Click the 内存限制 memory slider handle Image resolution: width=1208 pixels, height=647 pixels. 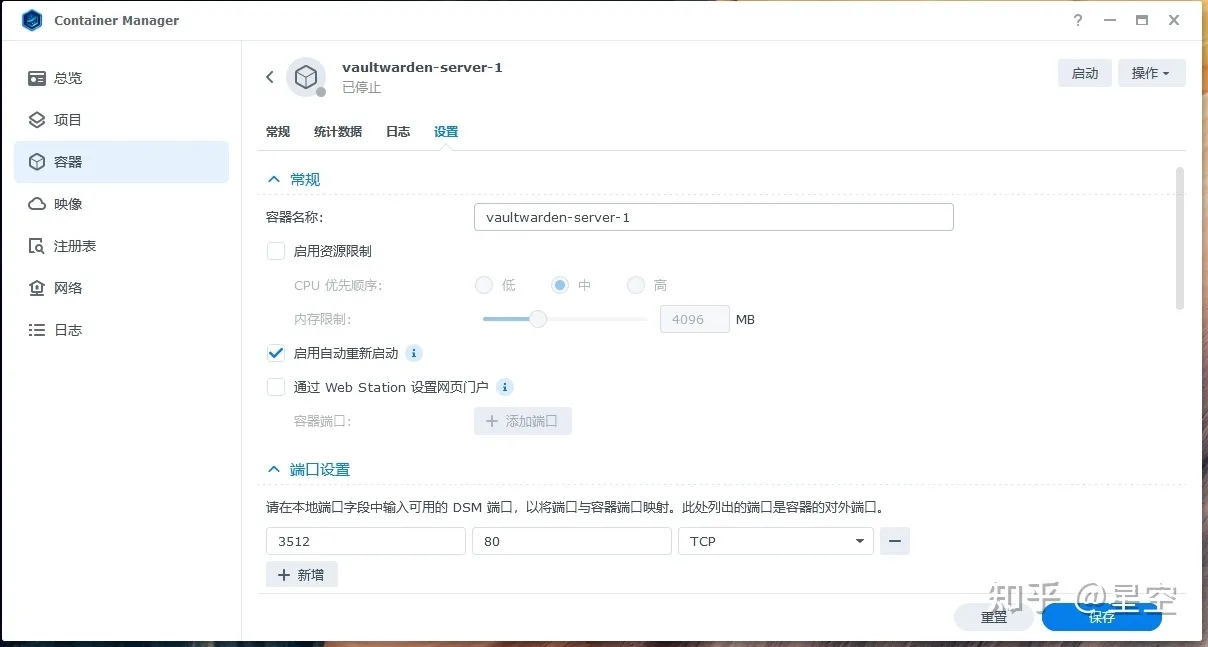coord(538,319)
